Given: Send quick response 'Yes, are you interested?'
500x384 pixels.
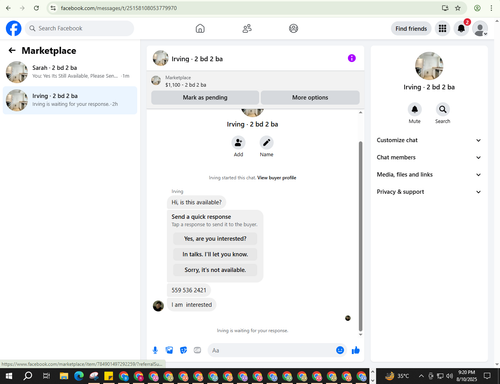Looking at the screenshot, I should click(x=215, y=239).
